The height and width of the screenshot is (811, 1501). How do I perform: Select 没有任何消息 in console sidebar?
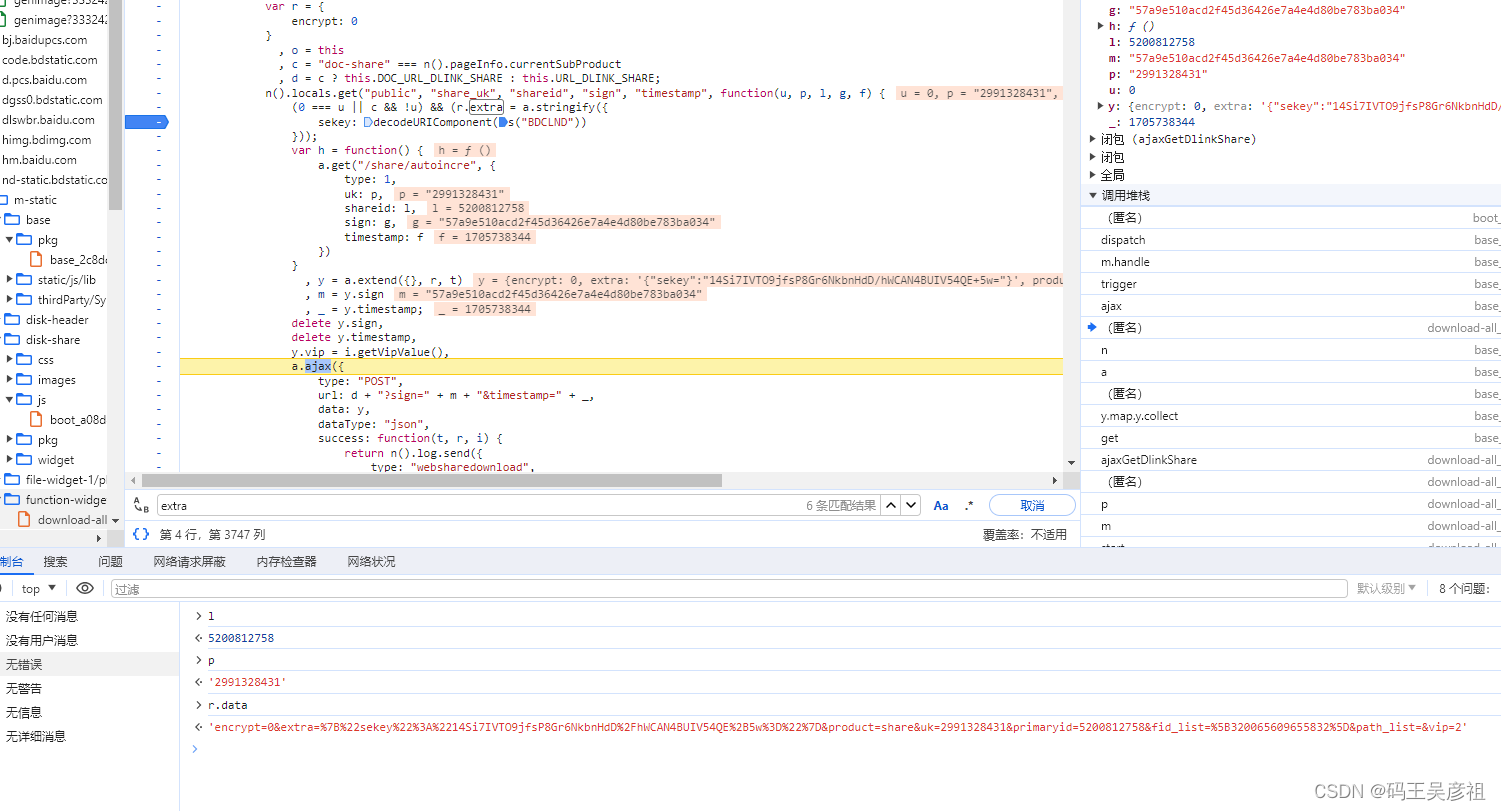pos(90,617)
